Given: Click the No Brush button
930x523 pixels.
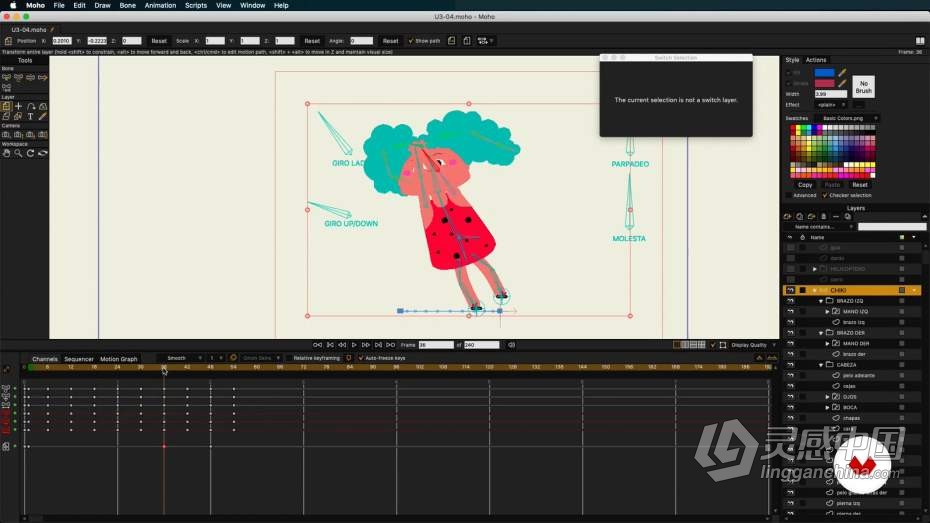Looking at the screenshot, I should 864,87.
